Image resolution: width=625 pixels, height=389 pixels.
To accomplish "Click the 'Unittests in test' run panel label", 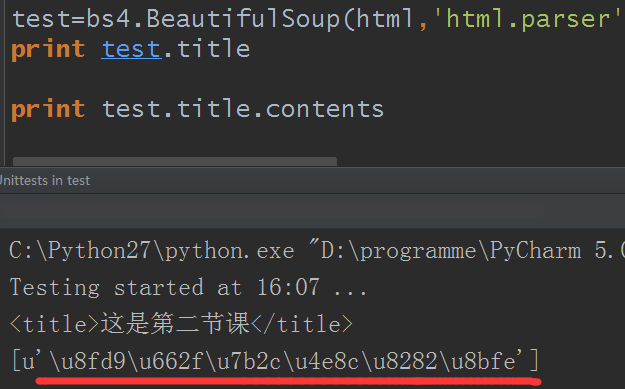I will click(45, 181).
